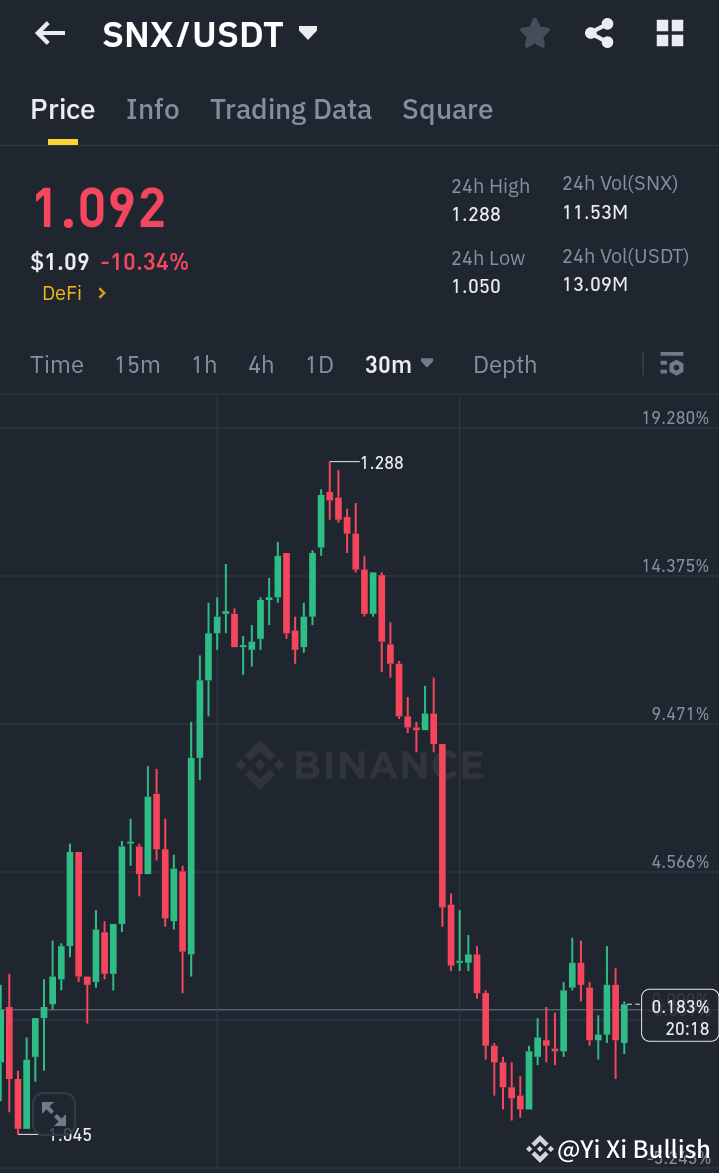
Task: Expand the Time interval options
Action: tap(56, 364)
